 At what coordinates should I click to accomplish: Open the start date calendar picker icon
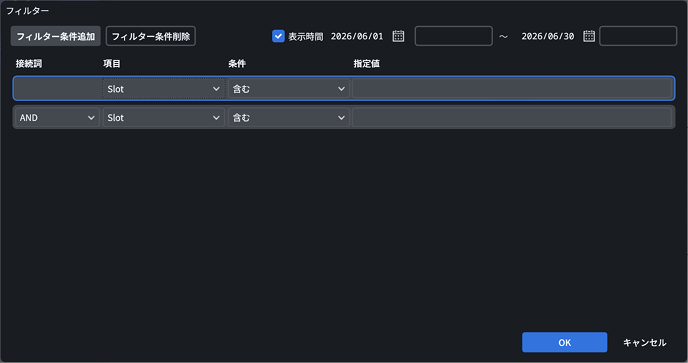click(x=398, y=36)
